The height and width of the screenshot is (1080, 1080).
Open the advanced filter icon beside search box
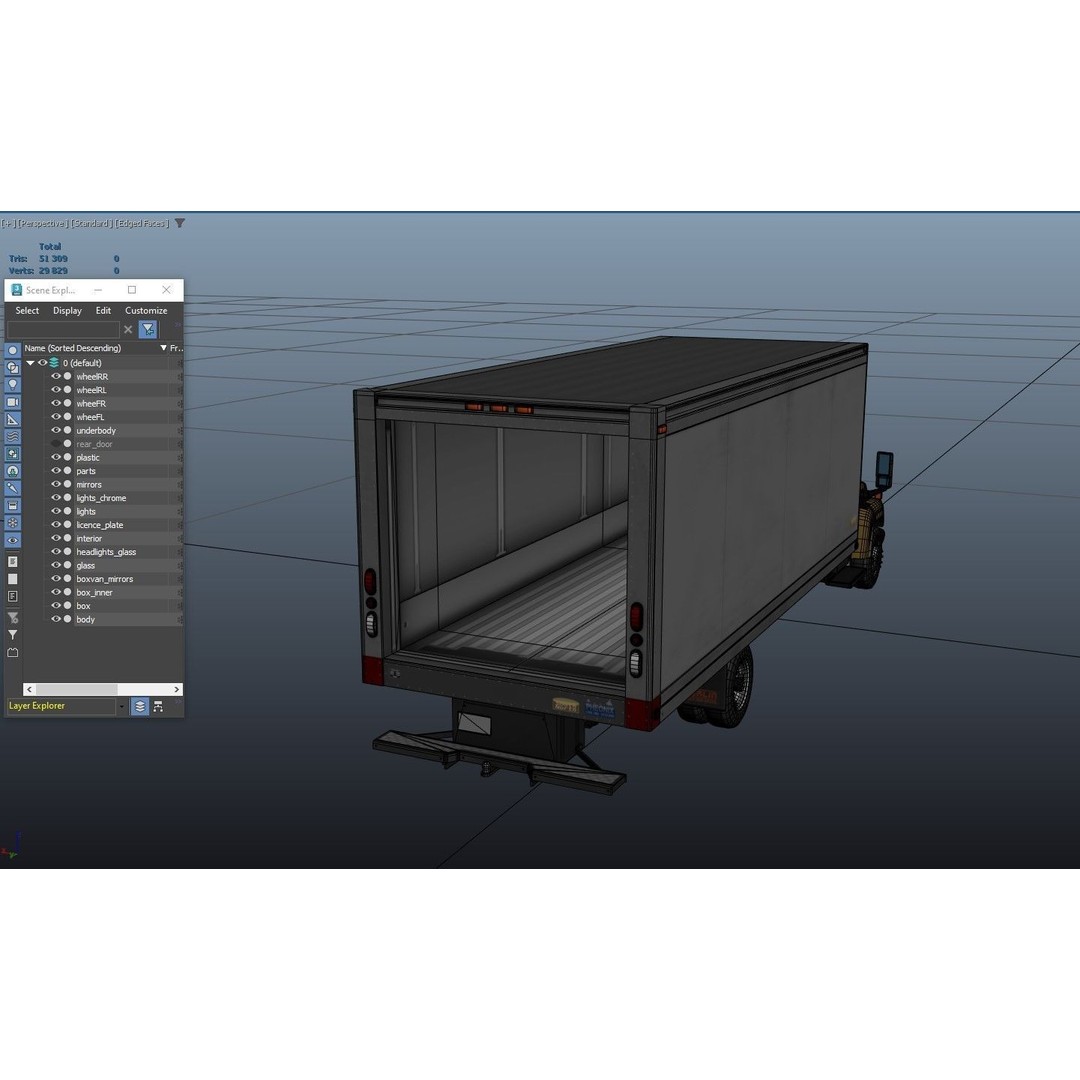click(147, 329)
